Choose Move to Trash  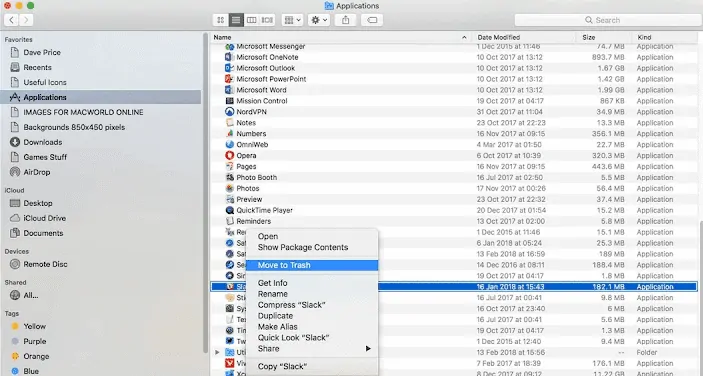312,265
